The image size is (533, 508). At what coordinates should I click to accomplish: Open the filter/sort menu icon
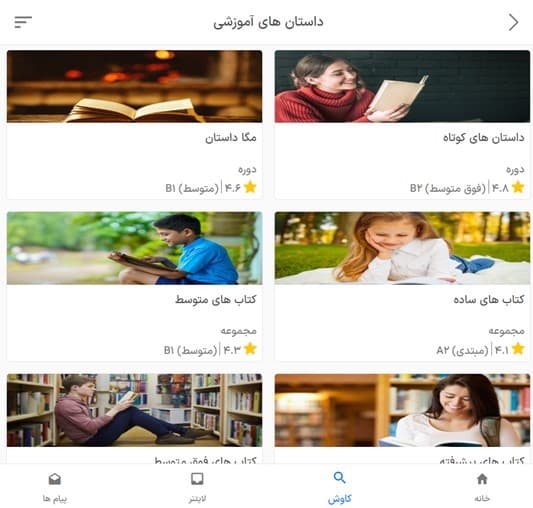[x=23, y=22]
